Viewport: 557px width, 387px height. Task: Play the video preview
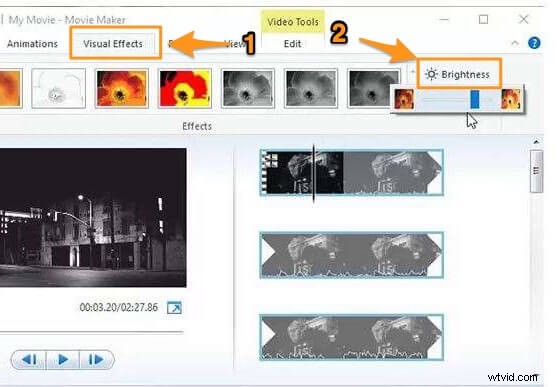[x=63, y=360]
